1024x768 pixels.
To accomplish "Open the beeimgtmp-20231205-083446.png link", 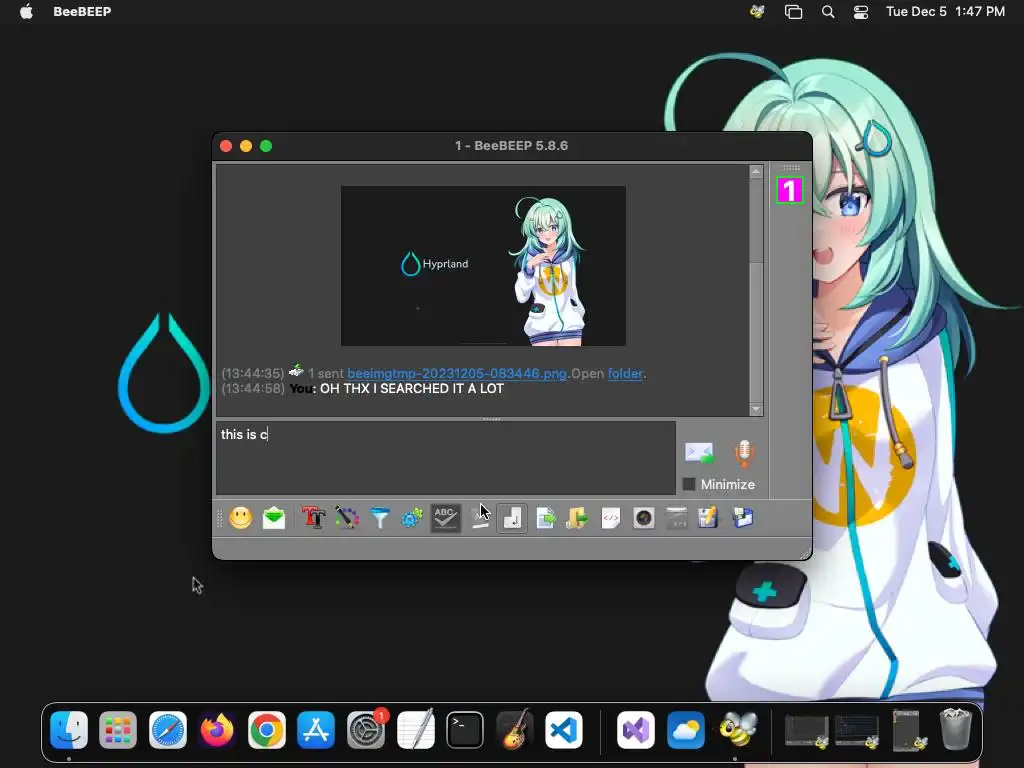I will [456, 374].
